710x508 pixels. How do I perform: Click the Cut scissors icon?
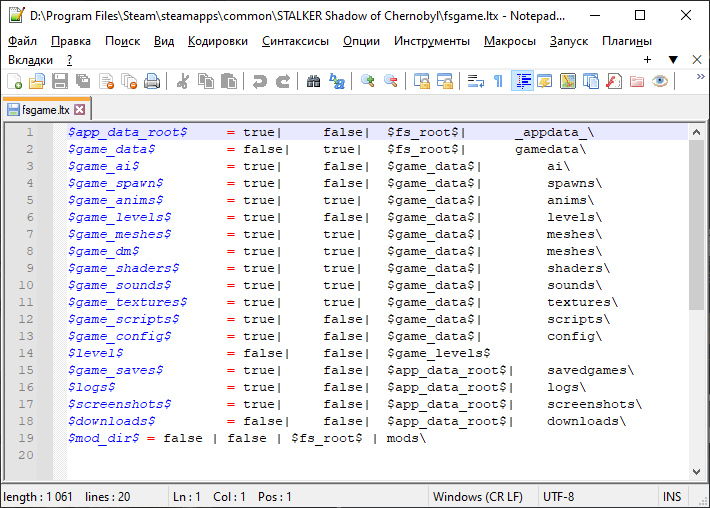coord(183,81)
